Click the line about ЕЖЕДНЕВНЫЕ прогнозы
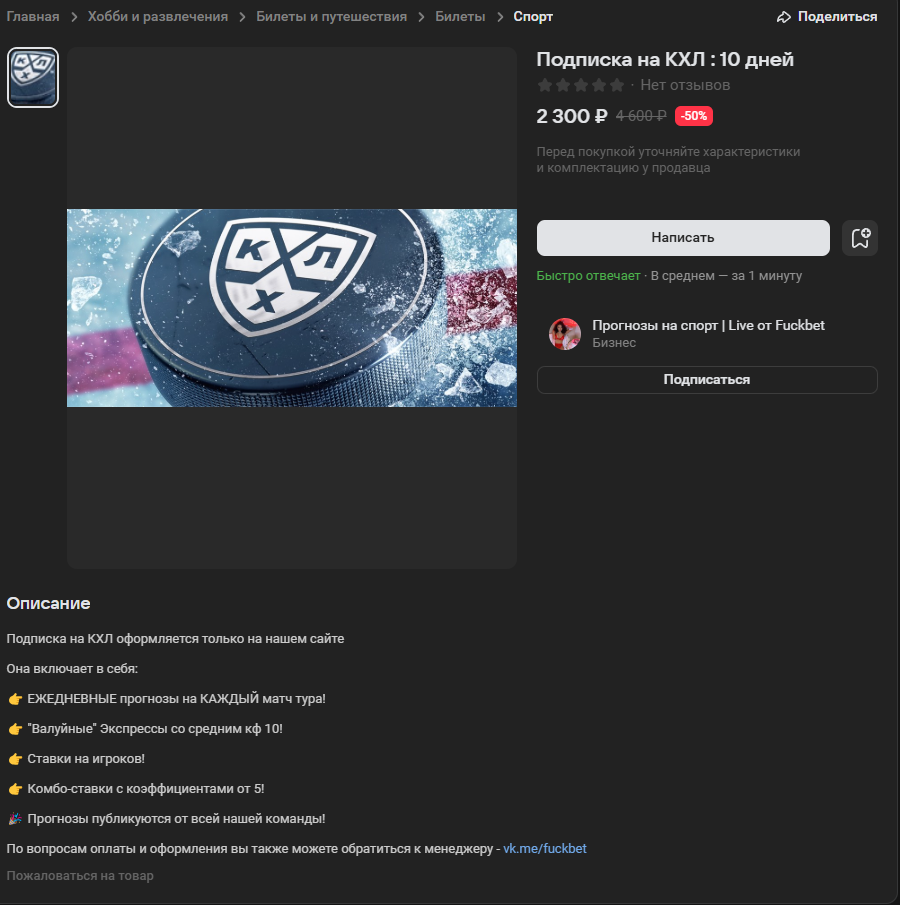 166,699
